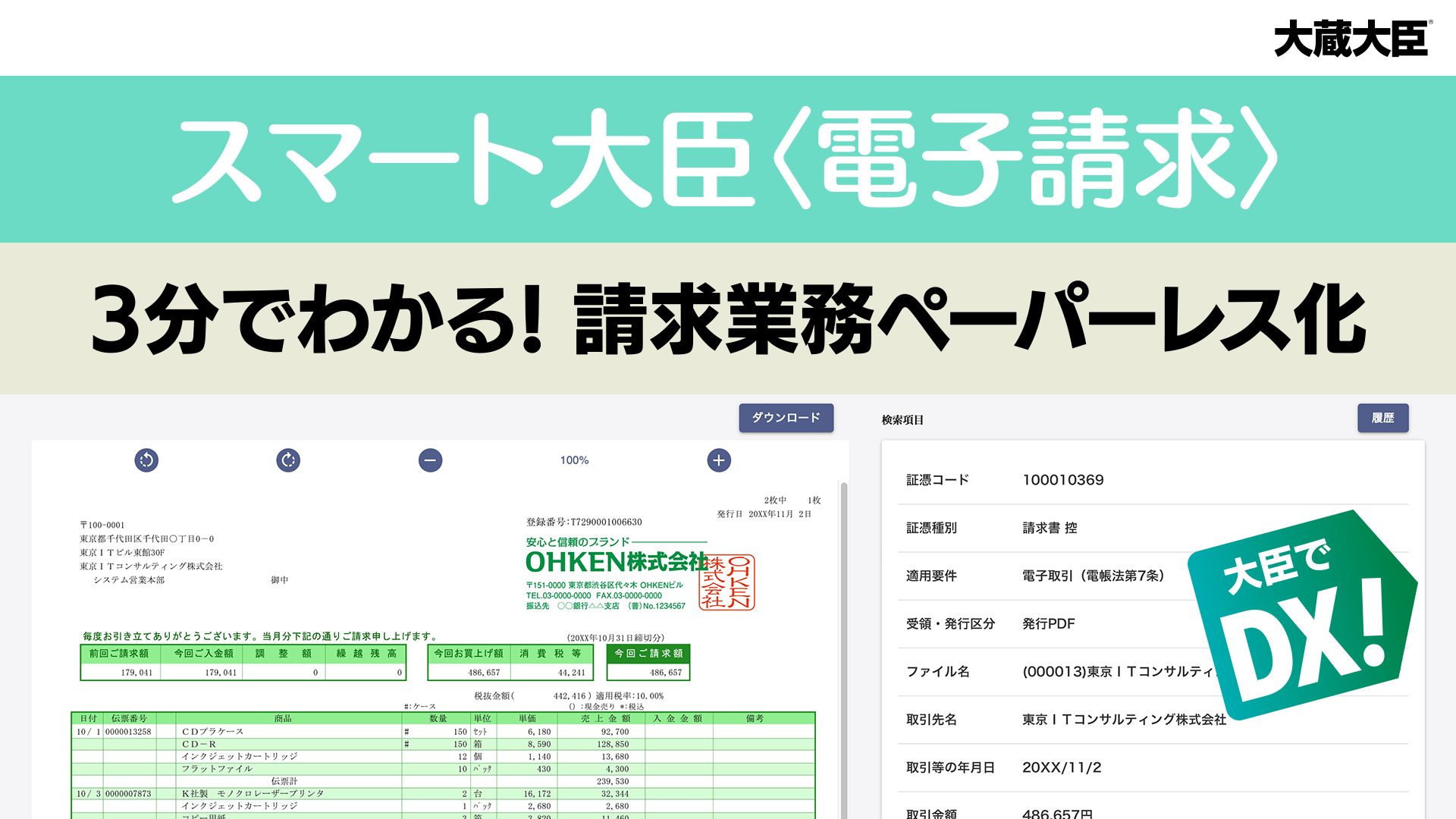Click the OHKEN株式会社 company name on invoice

(617, 562)
